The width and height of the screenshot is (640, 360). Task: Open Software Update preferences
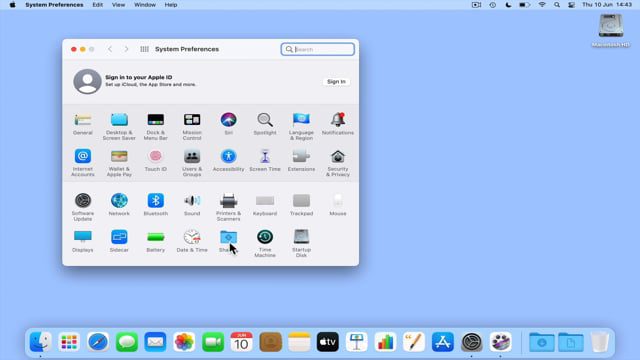(83, 207)
